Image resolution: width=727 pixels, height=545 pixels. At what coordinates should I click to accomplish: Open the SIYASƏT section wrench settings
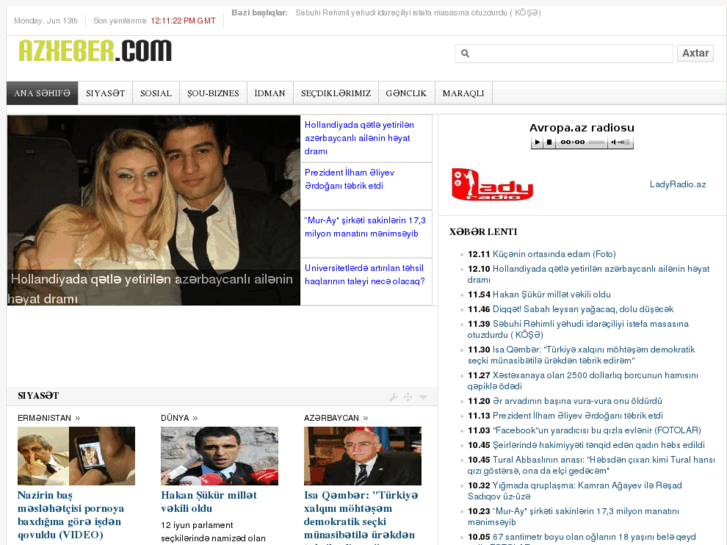(393, 397)
